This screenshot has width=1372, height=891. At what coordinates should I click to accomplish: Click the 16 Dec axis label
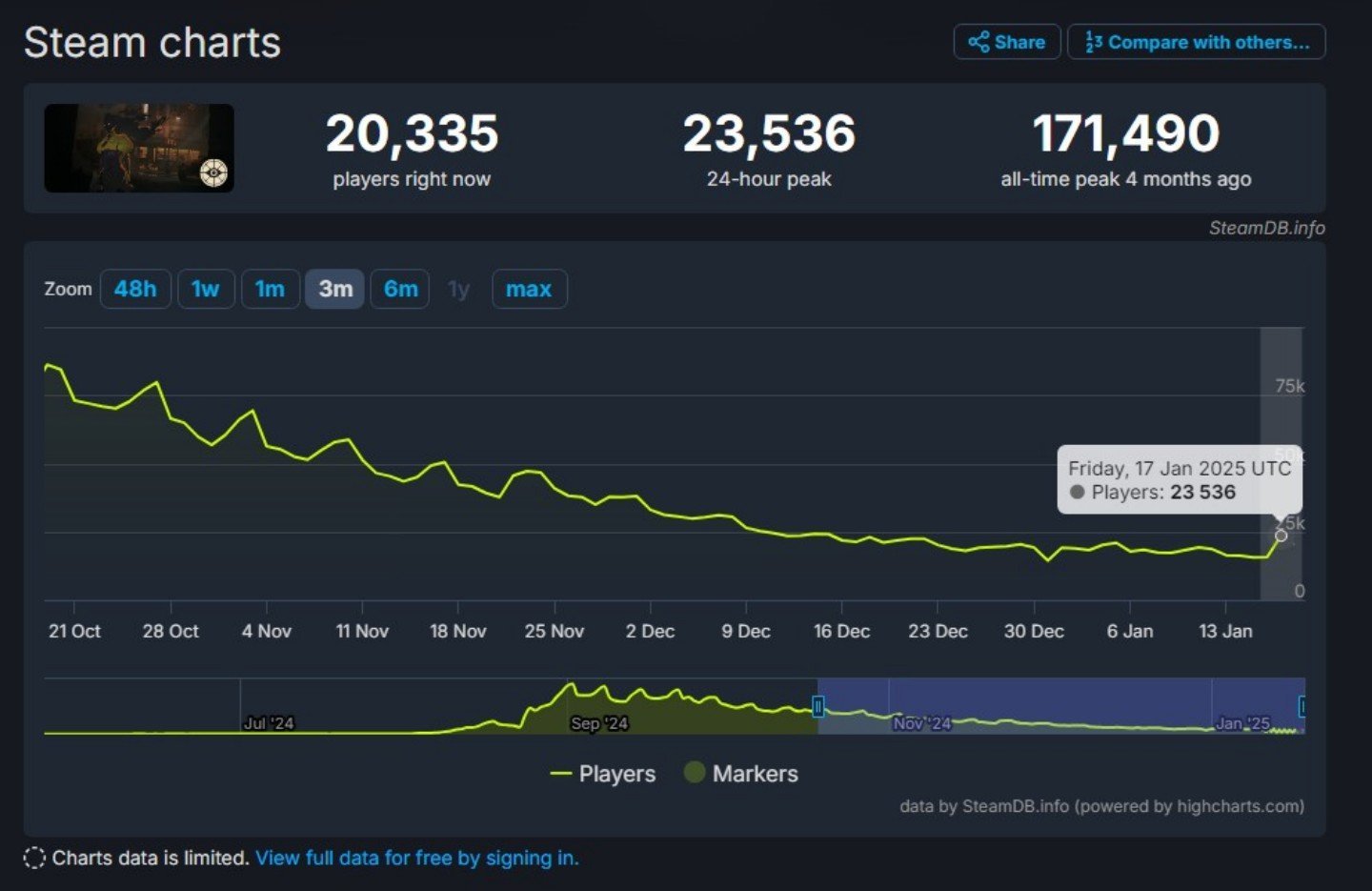tap(841, 631)
